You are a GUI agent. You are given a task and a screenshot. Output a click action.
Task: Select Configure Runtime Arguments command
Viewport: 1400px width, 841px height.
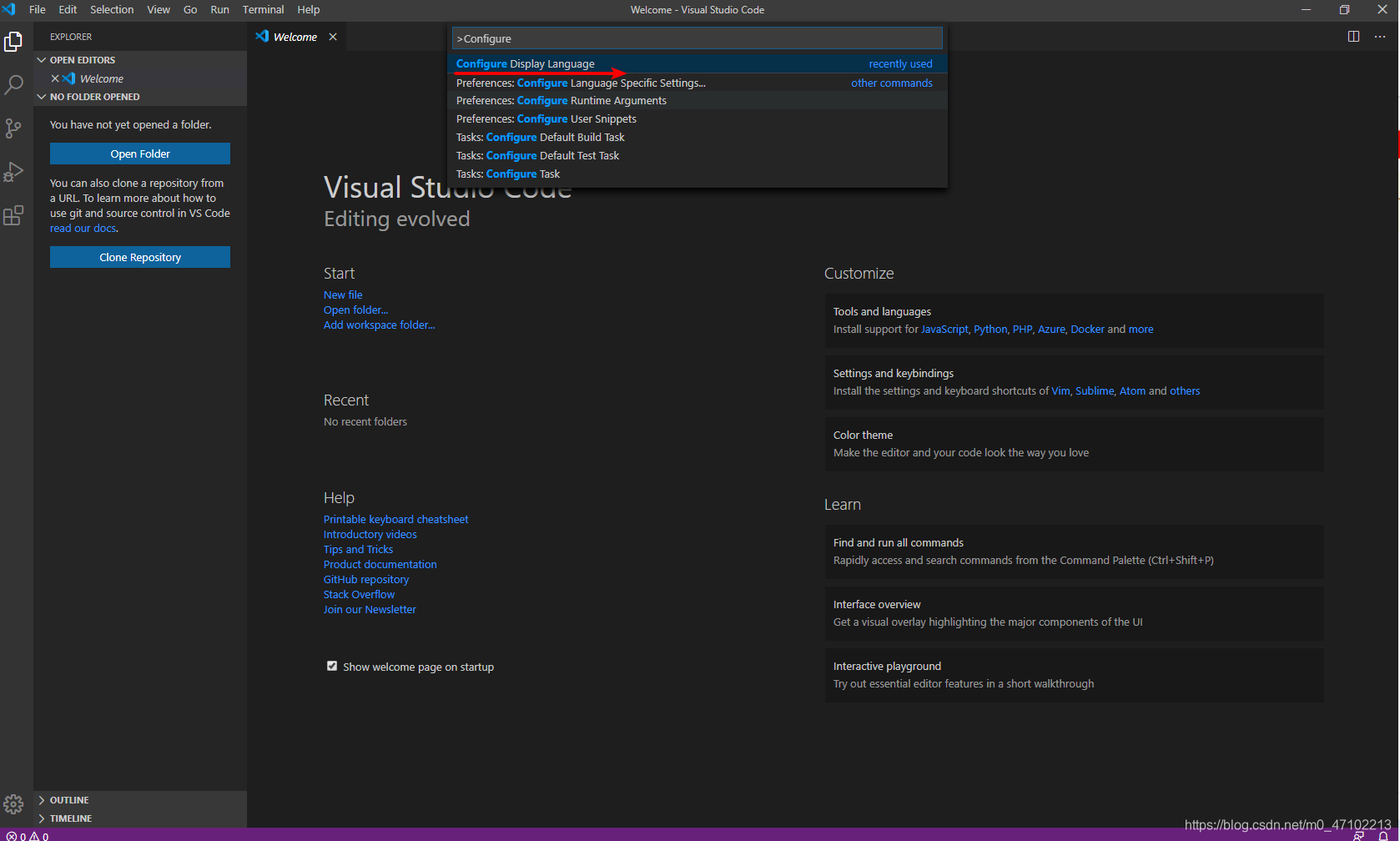(697, 100)
